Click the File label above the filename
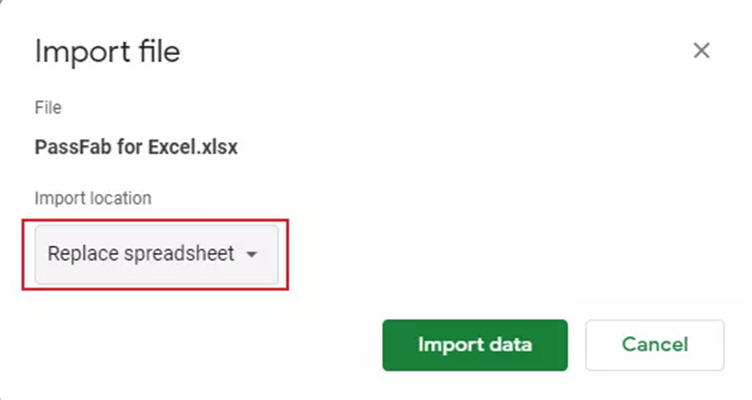This screenshot has width=752, height=400. click(x=48, y=106)
